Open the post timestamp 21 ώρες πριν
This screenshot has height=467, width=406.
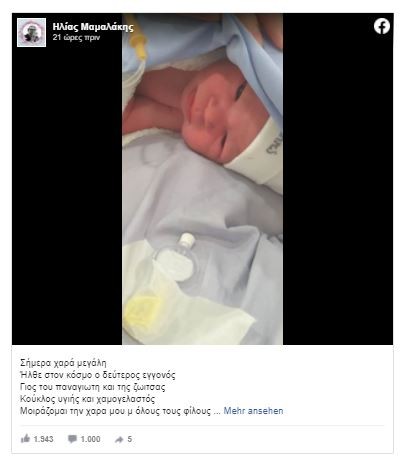pyautogui.click(x=76, y=37)
